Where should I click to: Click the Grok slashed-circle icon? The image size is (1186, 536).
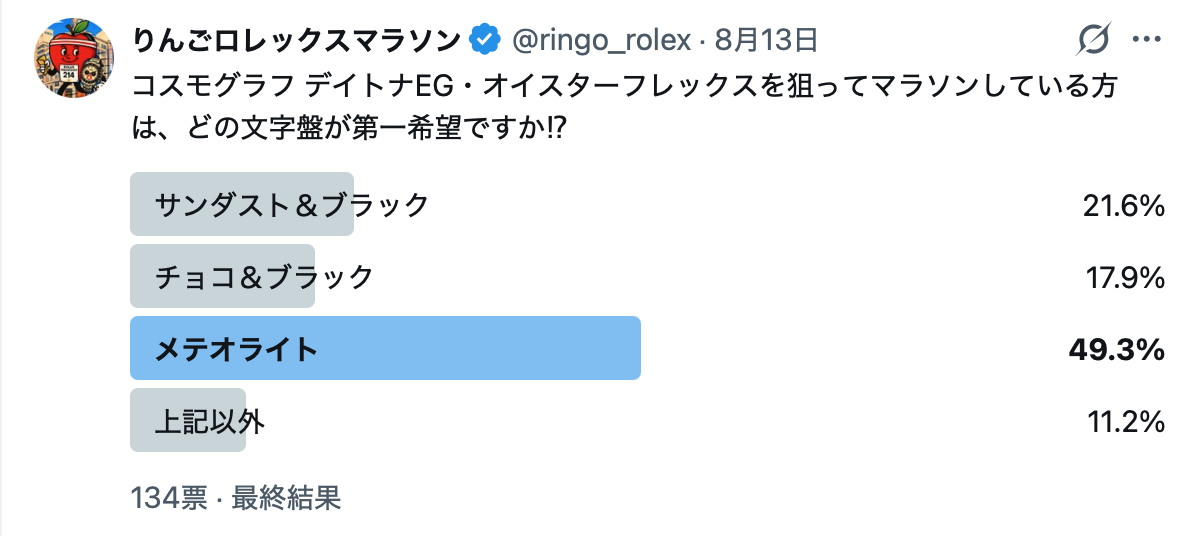tap(1093, 39)
